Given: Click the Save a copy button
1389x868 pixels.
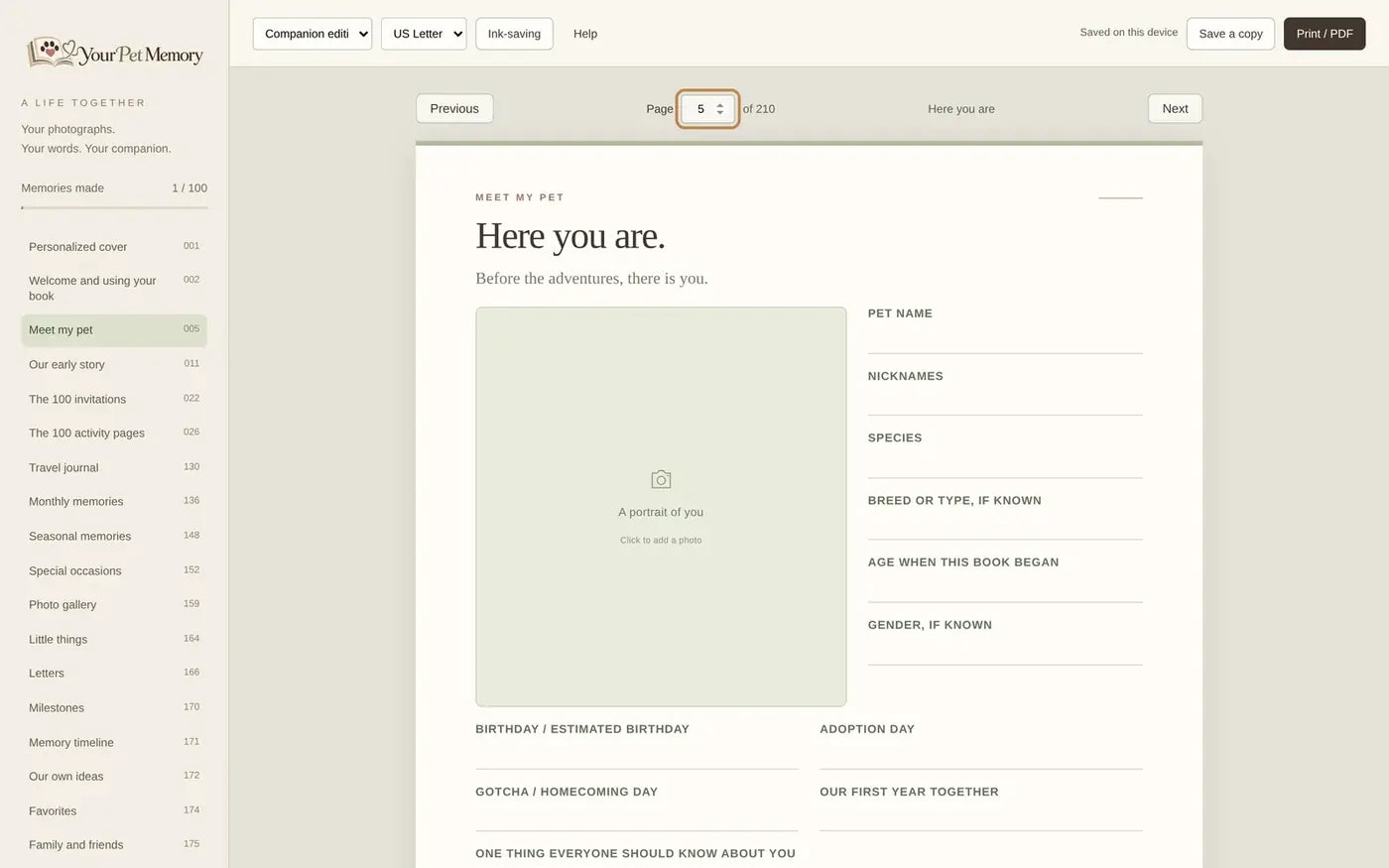Looking at the screenshot, I should pyautogui.click(x=1230, y=34).
